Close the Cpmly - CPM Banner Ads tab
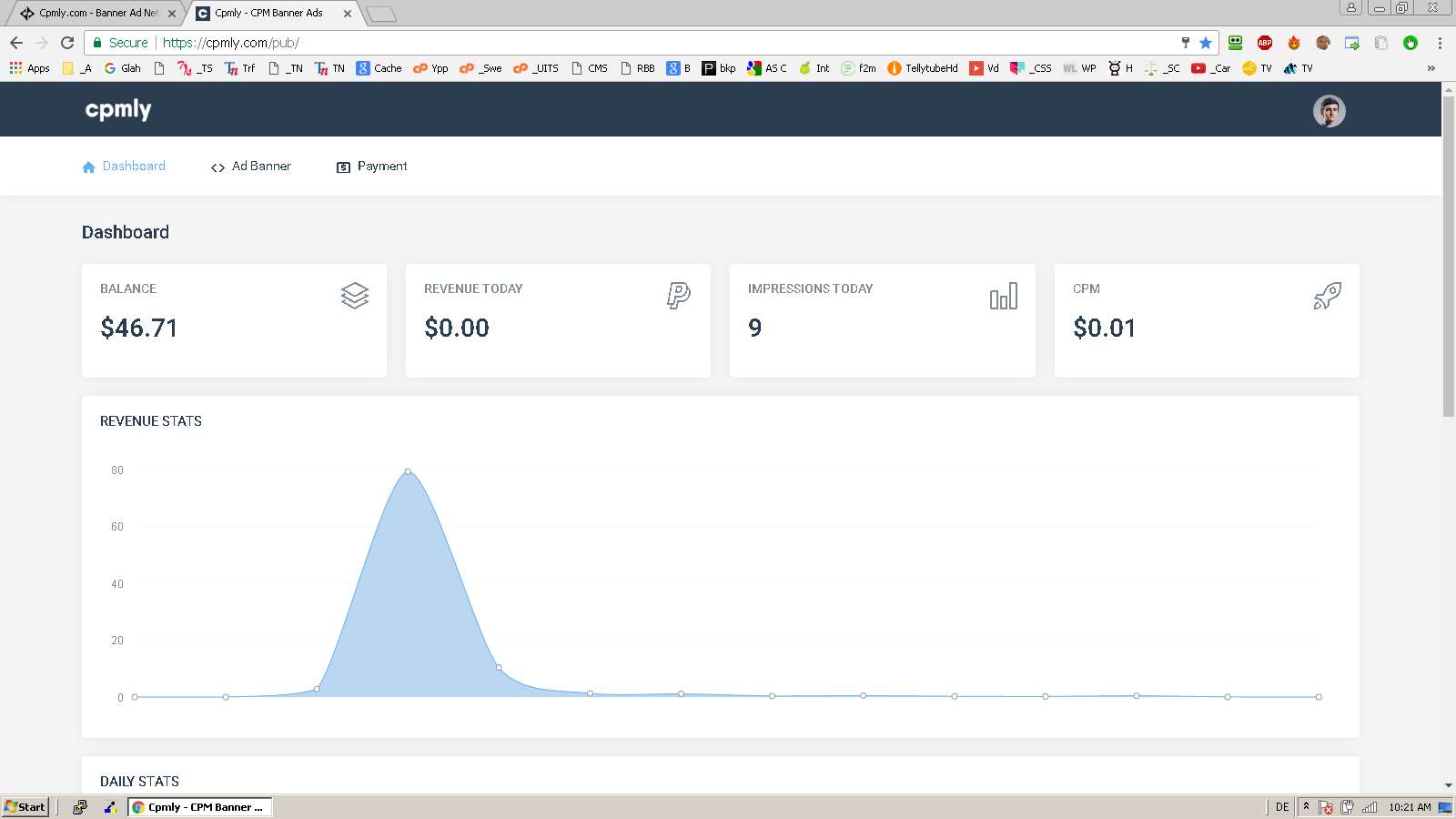Viewport: 1456px width, 819px height. (348, 14)
